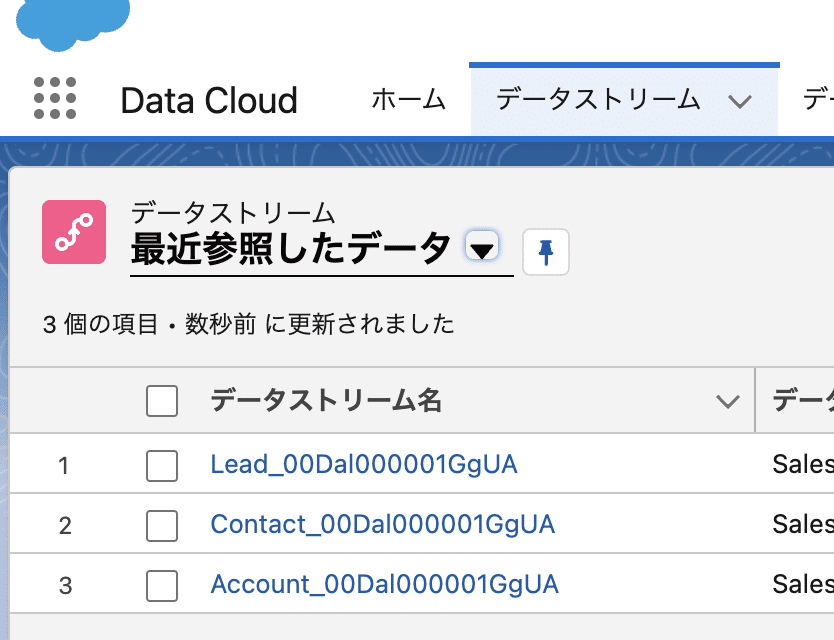Check the Lead_00Dal000001GgUA row checkbox
The width and height of the screenshot is (834, 640).
tap(162, 466)
